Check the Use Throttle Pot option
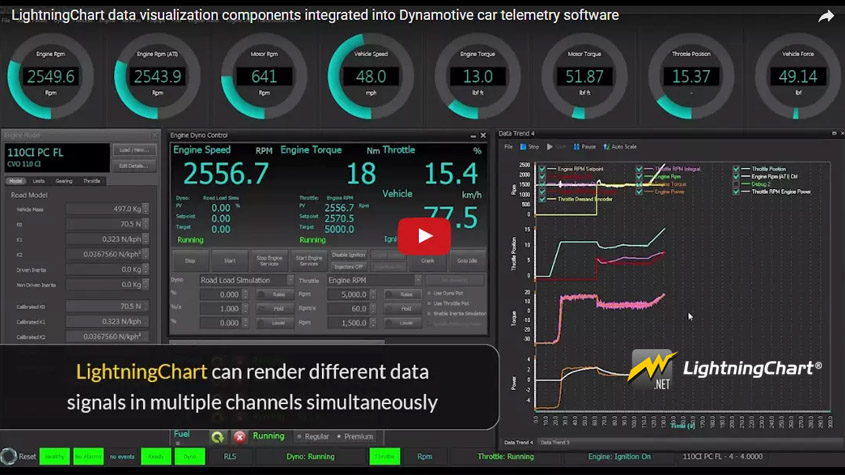845x475 pixels. point(430,304)
